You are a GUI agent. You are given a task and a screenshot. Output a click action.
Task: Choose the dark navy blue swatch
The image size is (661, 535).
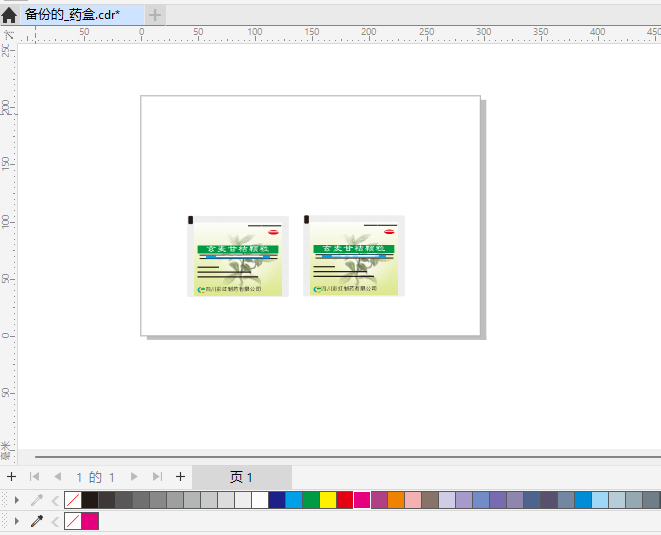277,500
